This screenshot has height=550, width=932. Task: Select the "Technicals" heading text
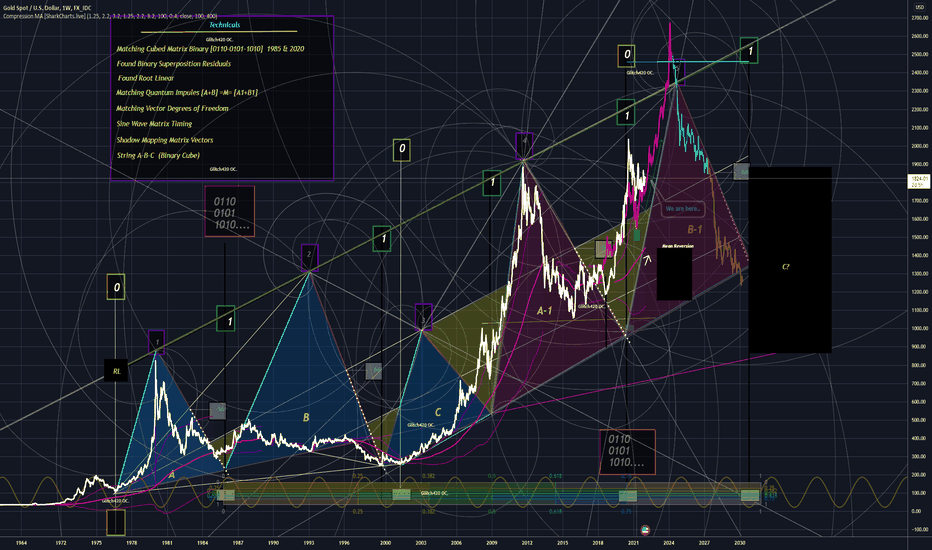point(225,25)
